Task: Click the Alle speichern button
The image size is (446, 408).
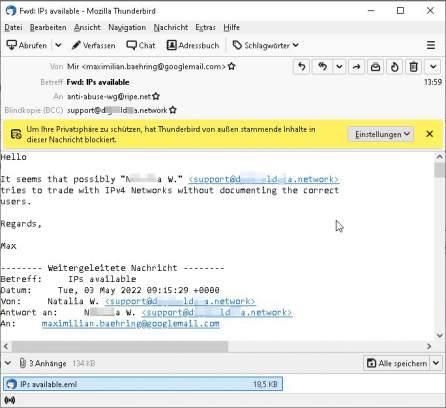Action: coord(397,363)
